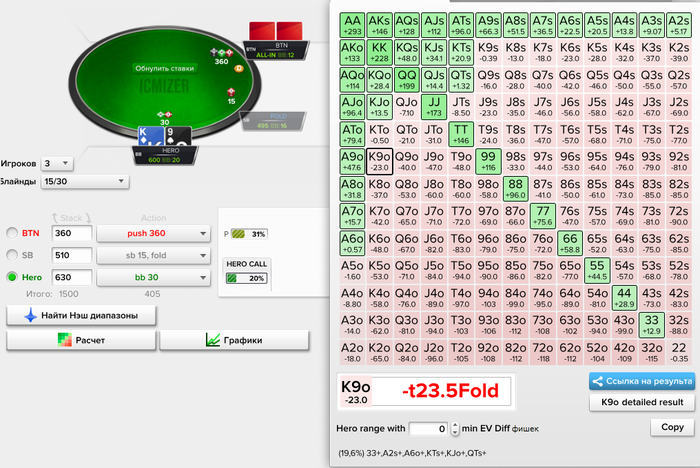
Task: Click Hero's nine of spades card
Action: [x=179, y=136]
